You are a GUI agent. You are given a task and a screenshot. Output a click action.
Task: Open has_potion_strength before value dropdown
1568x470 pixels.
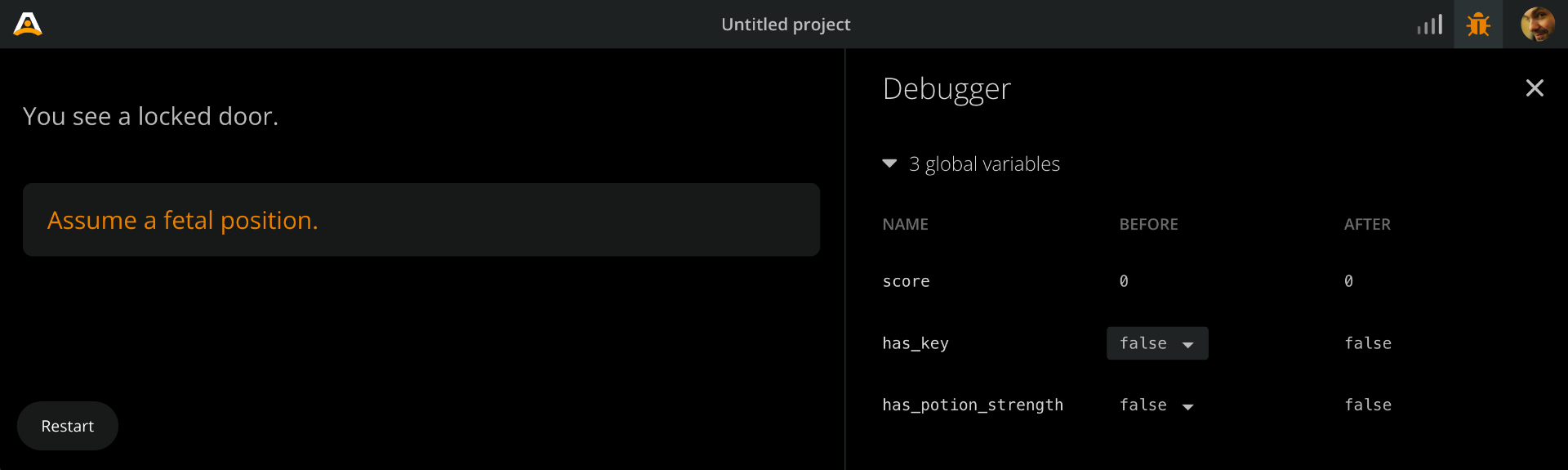1157,405
